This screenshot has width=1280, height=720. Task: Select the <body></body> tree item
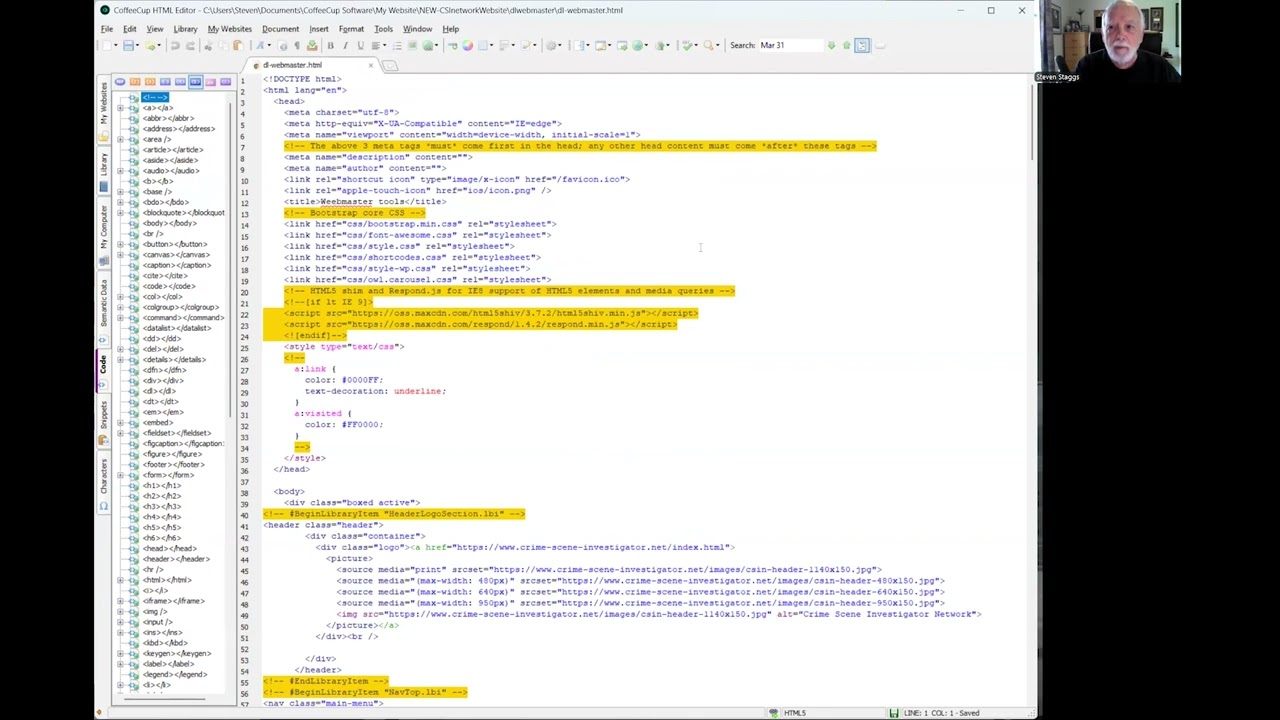tap(169, 223)
